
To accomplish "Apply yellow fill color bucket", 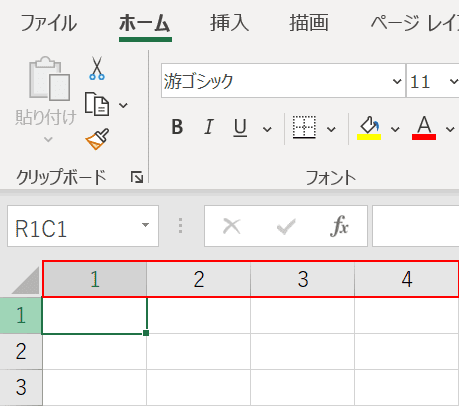I will [x=369, y=128].
